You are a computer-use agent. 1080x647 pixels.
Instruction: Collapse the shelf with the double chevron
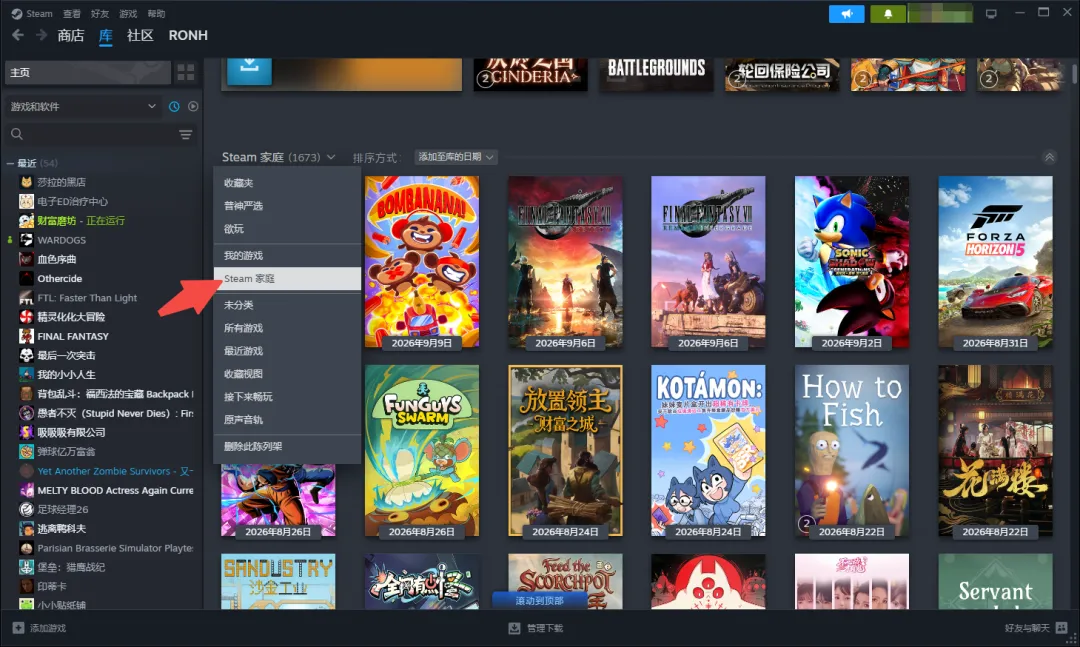(1049, 157)
